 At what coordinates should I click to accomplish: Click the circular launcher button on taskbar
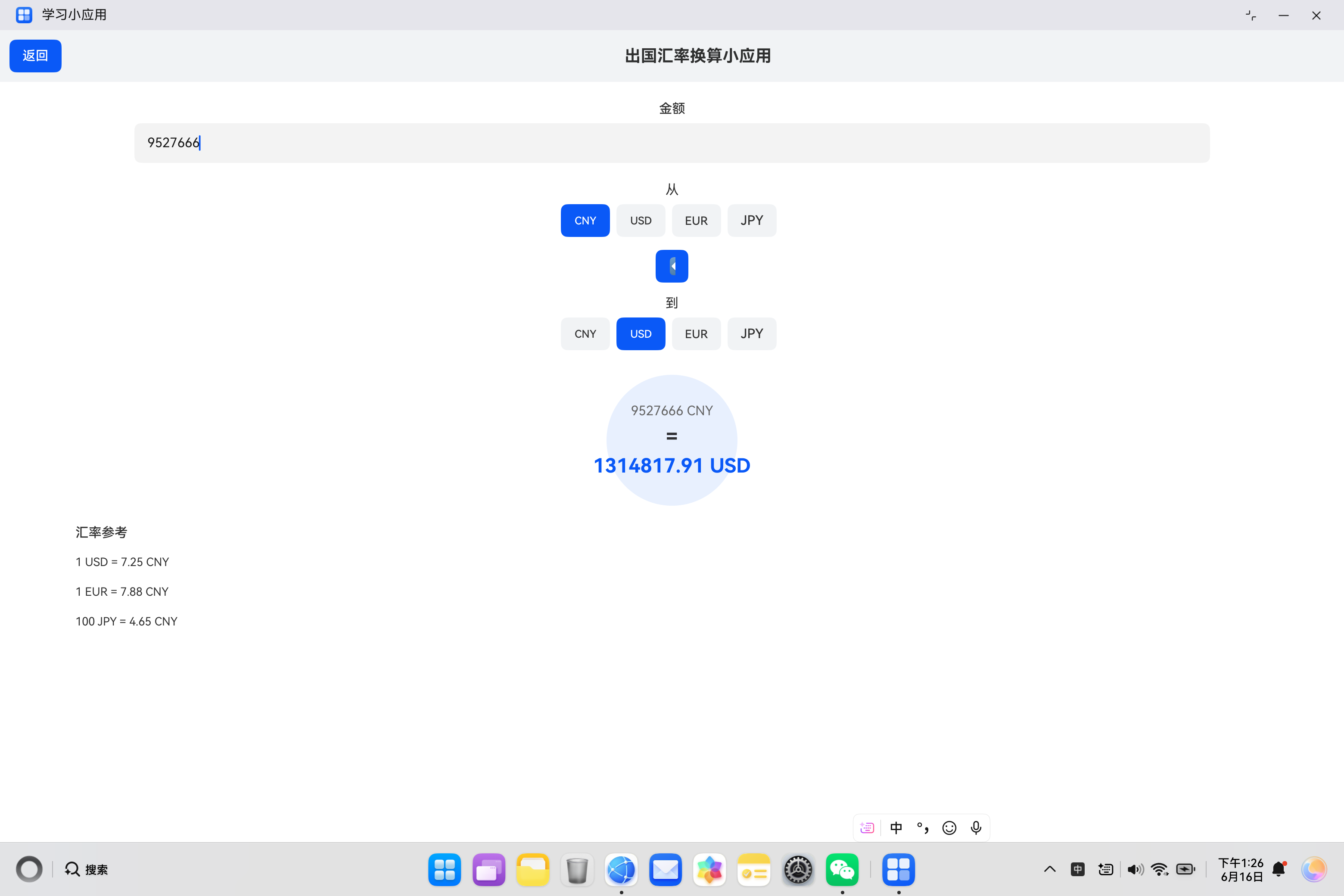29,869
